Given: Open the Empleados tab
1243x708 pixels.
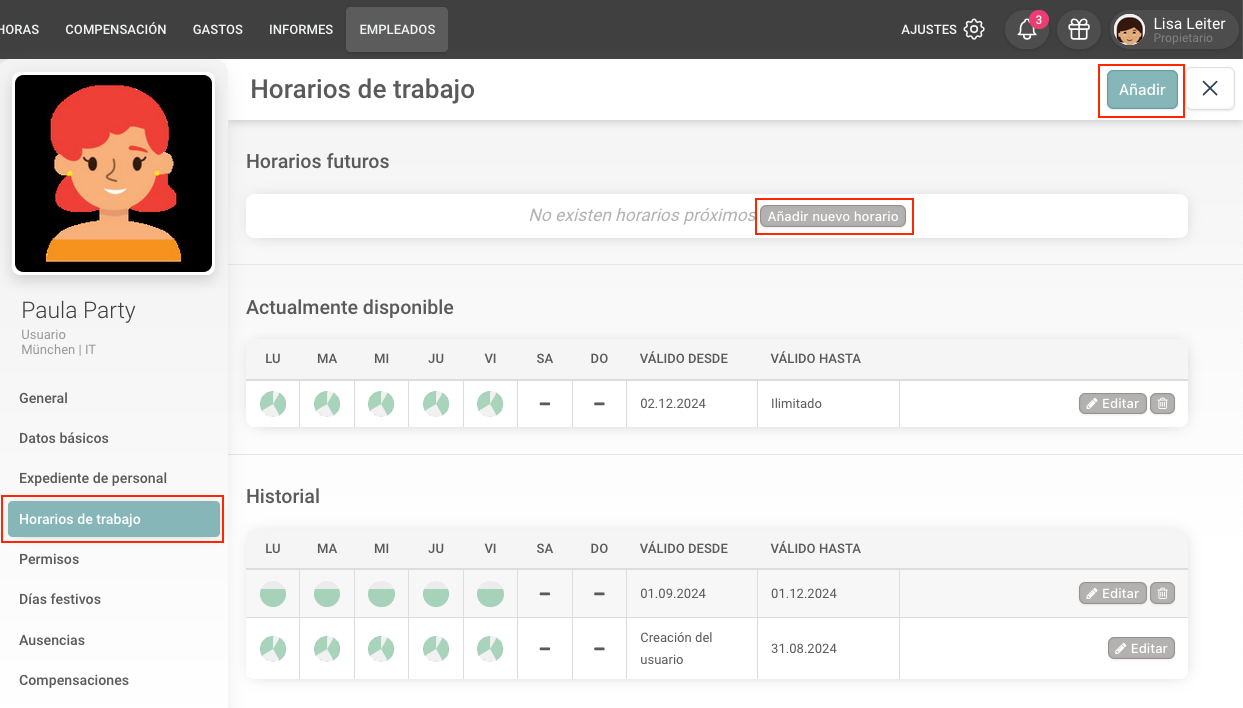Looking at the screenshot, I should point(397,30).
